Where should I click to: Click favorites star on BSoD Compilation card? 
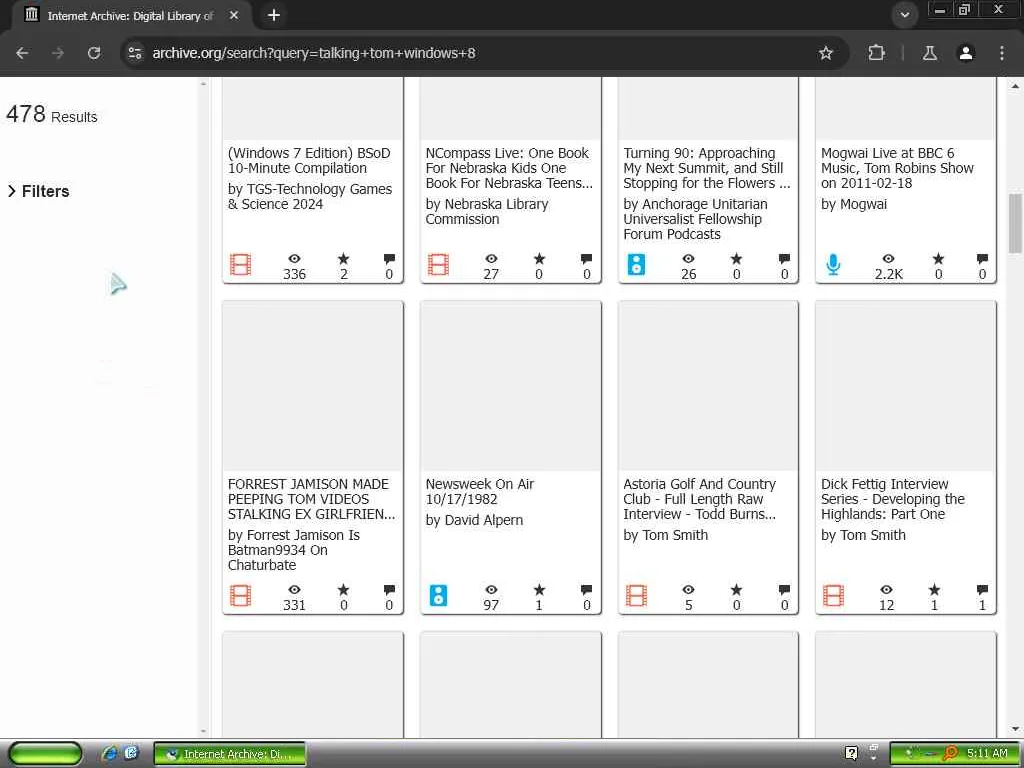coord(344,259)
